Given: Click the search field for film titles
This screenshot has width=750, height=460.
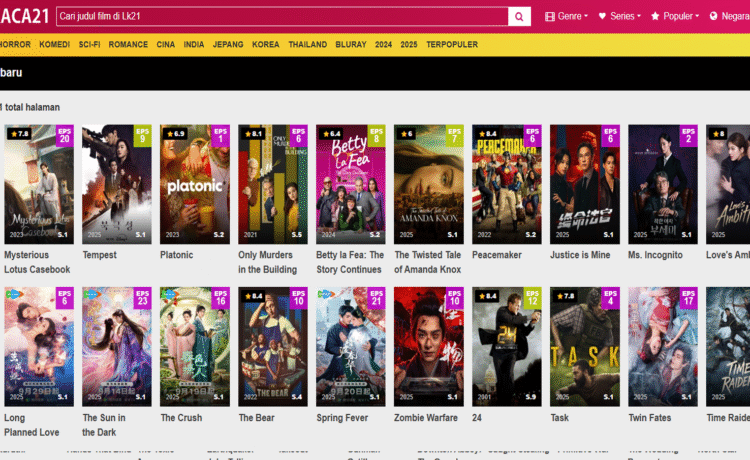Looking at the screenshot, I should (x=280, y=16).
